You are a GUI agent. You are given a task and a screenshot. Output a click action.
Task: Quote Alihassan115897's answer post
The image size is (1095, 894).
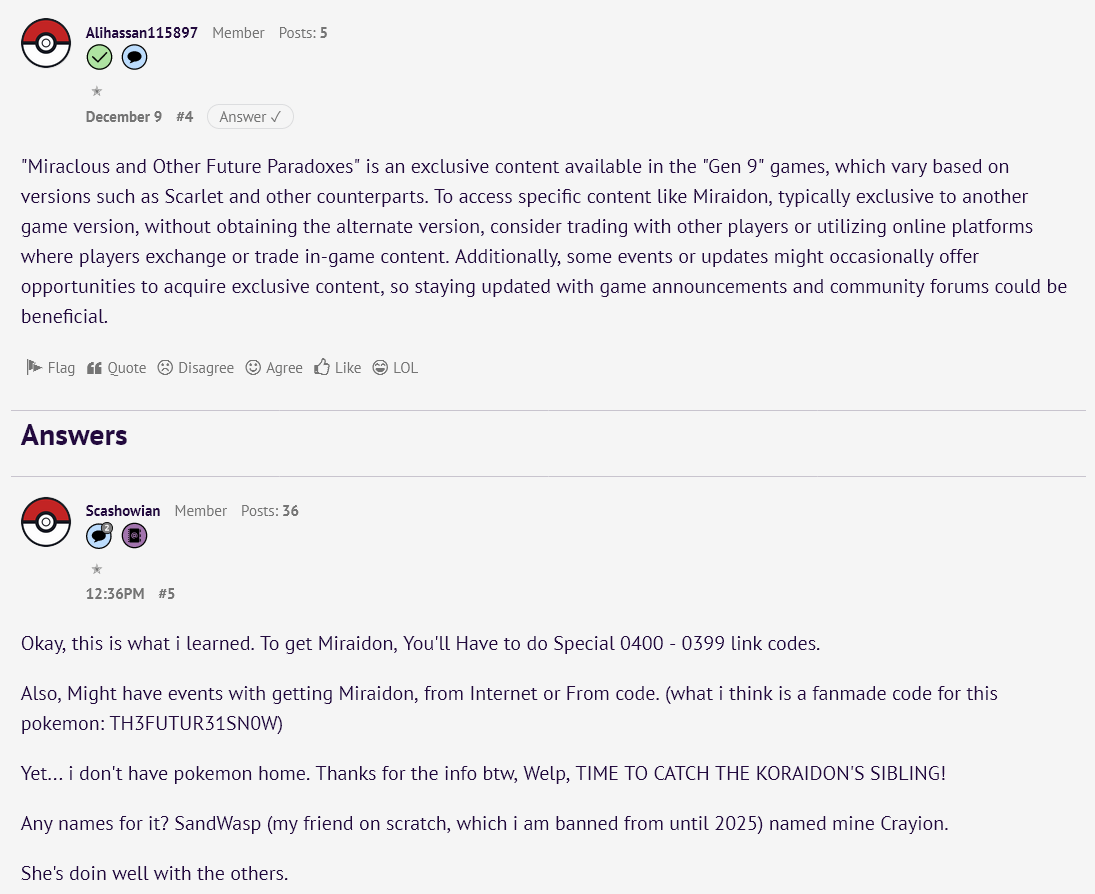pyautogui.click(x=116, y=367)
